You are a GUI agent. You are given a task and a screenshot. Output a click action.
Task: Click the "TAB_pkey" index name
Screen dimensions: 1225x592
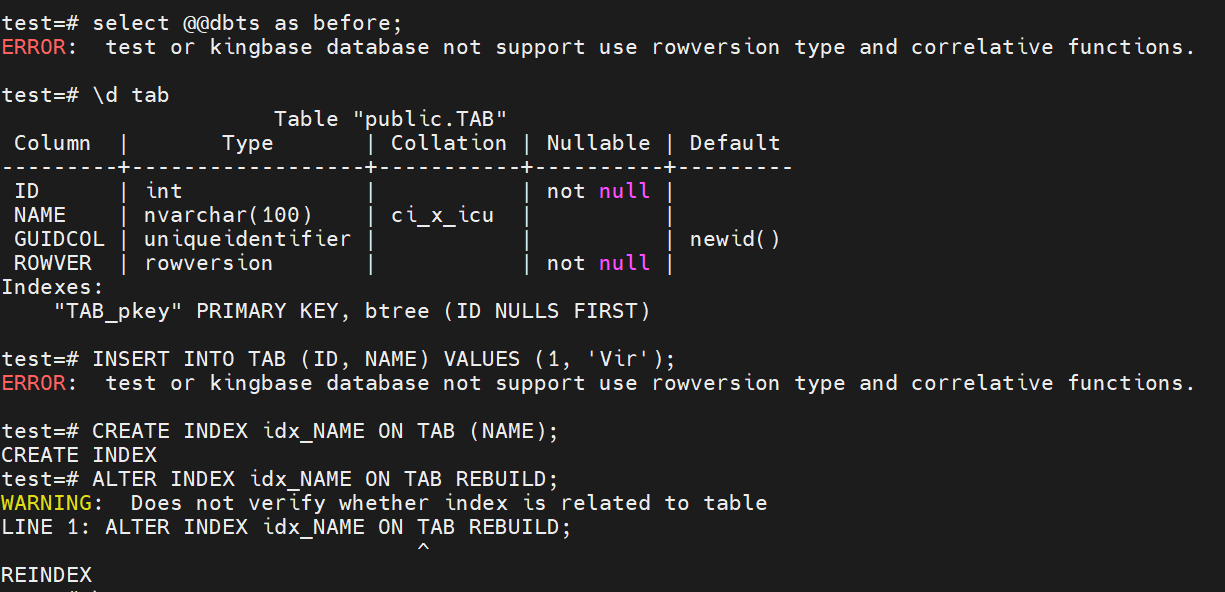coord(118,311)
